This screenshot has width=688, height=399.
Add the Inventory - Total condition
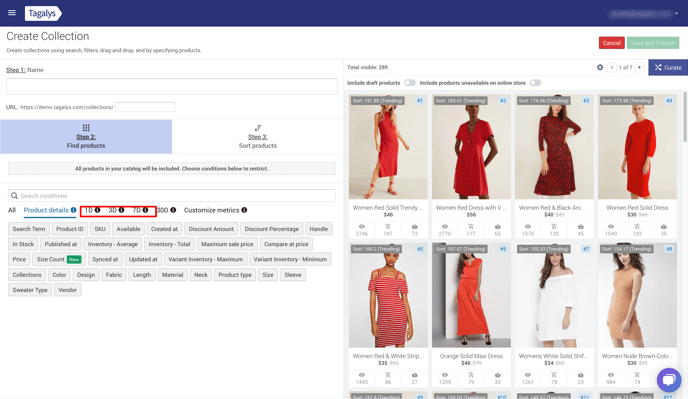pos(169,244)
